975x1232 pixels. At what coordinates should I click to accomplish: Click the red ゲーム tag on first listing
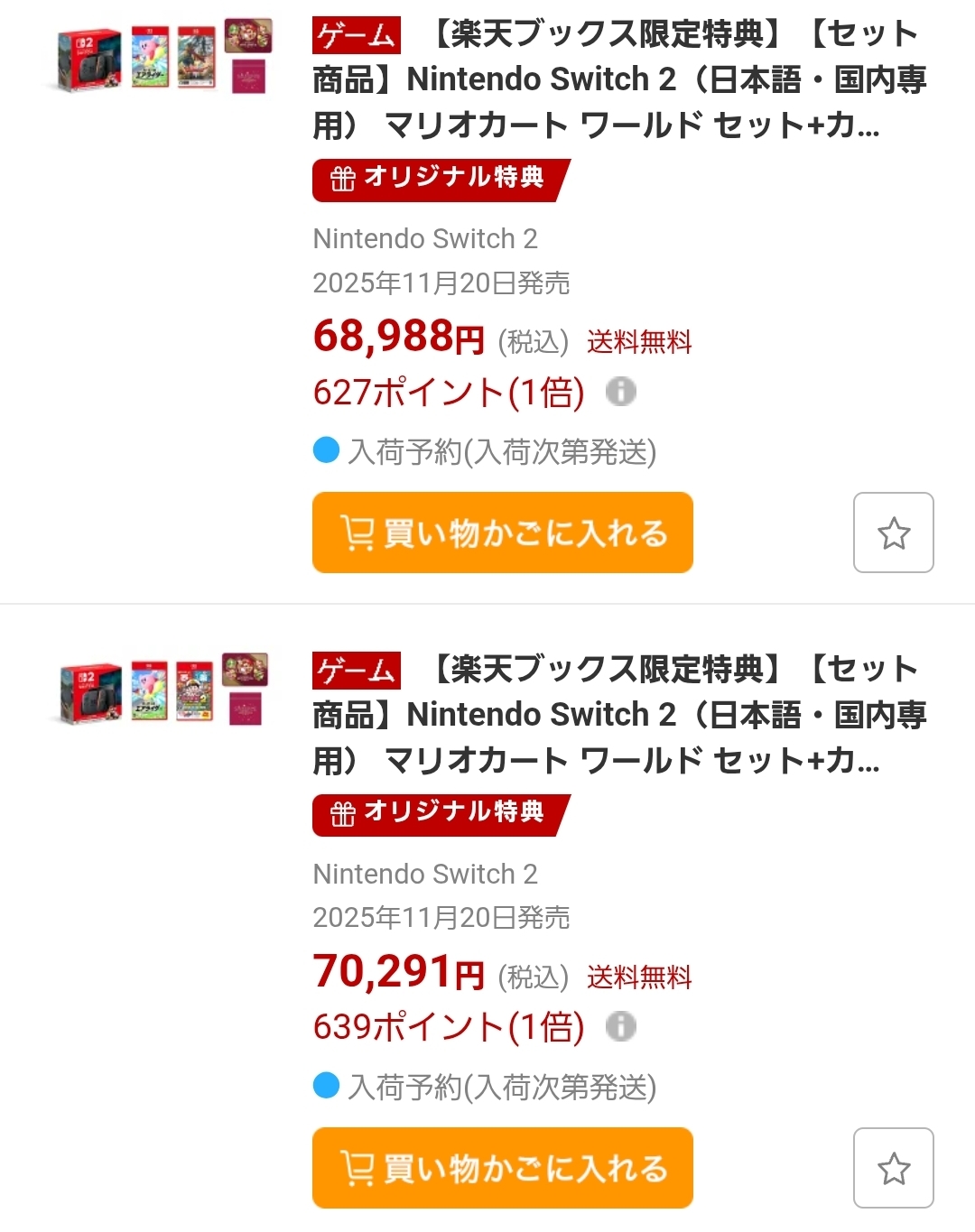(x=357, y=36)
